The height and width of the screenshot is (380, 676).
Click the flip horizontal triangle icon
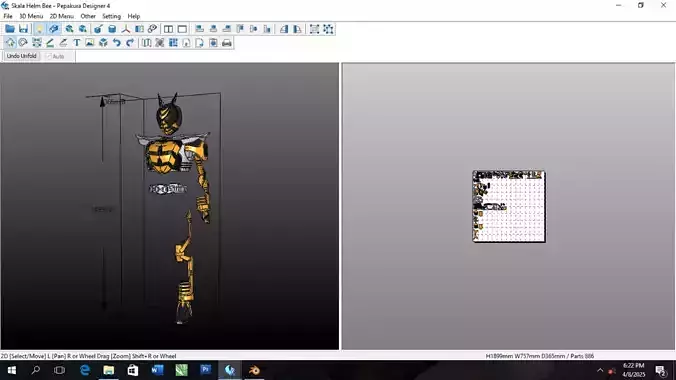(x=284, y=29)
